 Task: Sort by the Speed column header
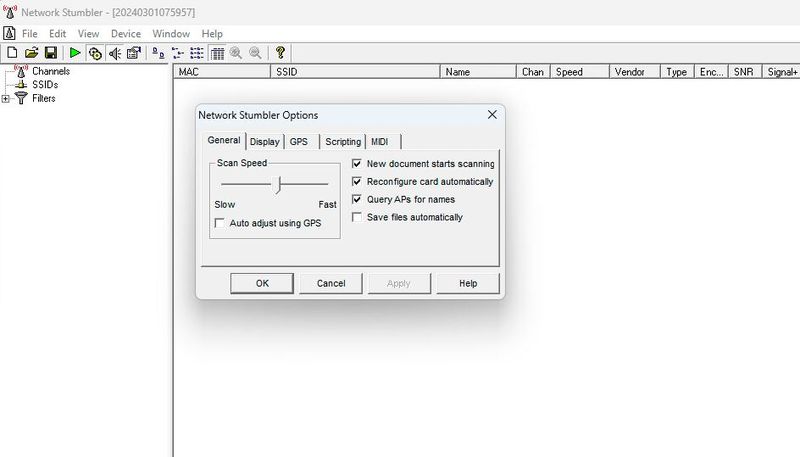pyautogui.click(x=580, y=72)
